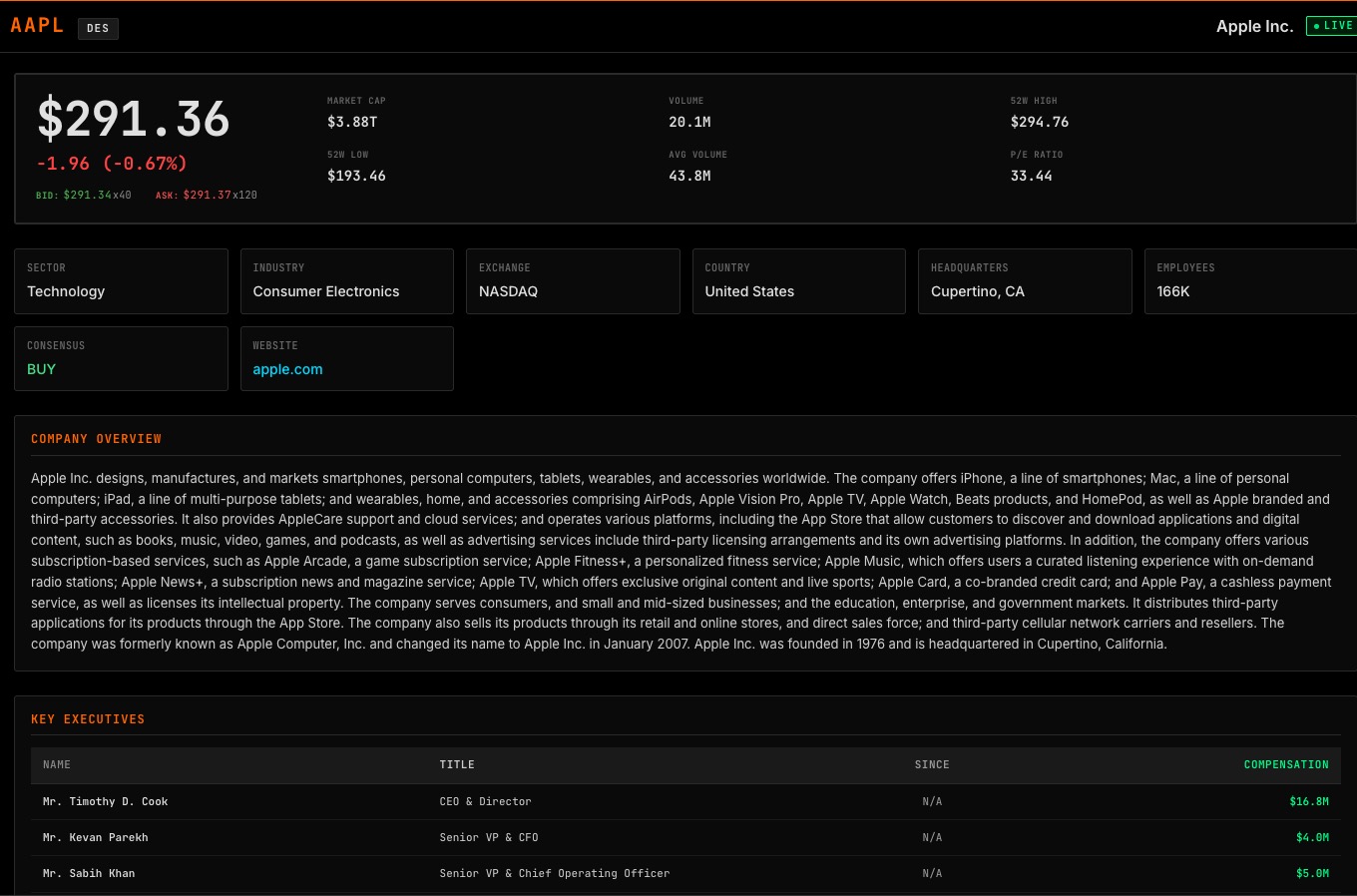Screen dimensions: 1357x896
Task: Click Kevan Parekh's $4.0M compensation
Action: [1312, 838]
